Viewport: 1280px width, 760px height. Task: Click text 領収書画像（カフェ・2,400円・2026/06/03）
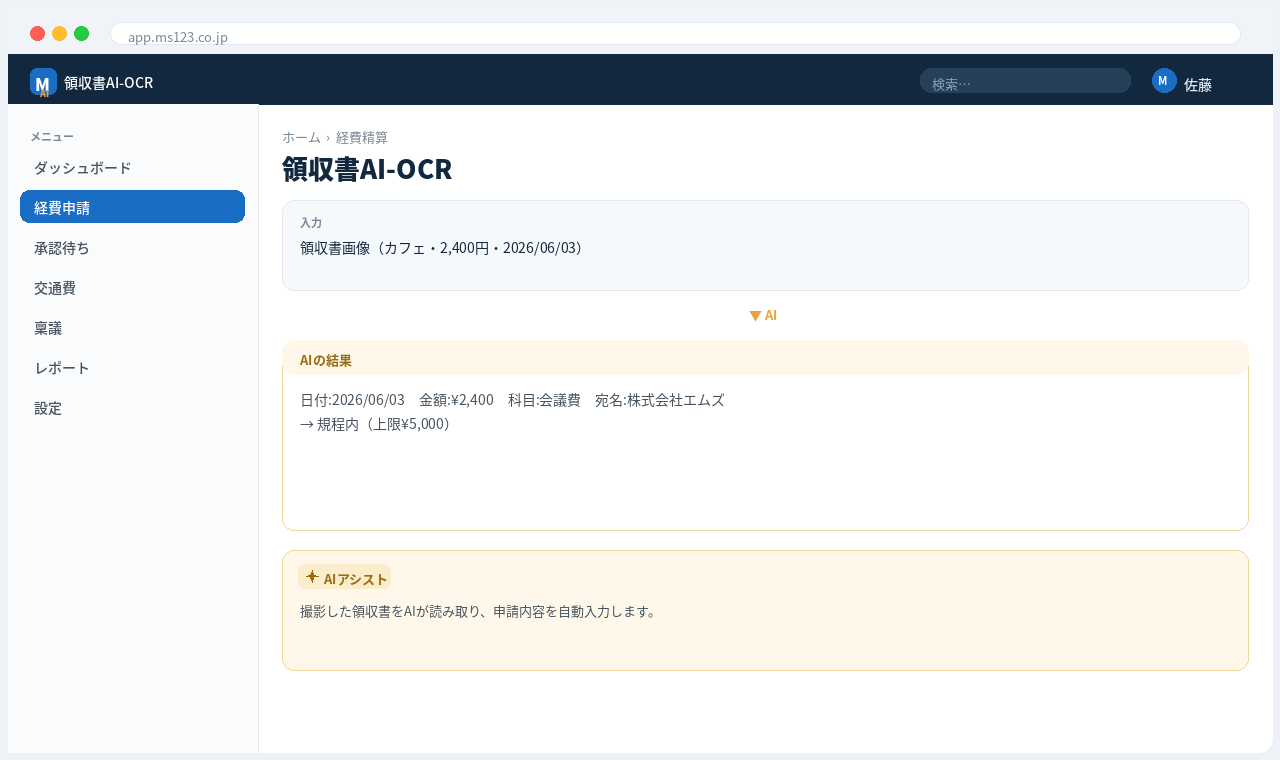(x=441, y=247)
